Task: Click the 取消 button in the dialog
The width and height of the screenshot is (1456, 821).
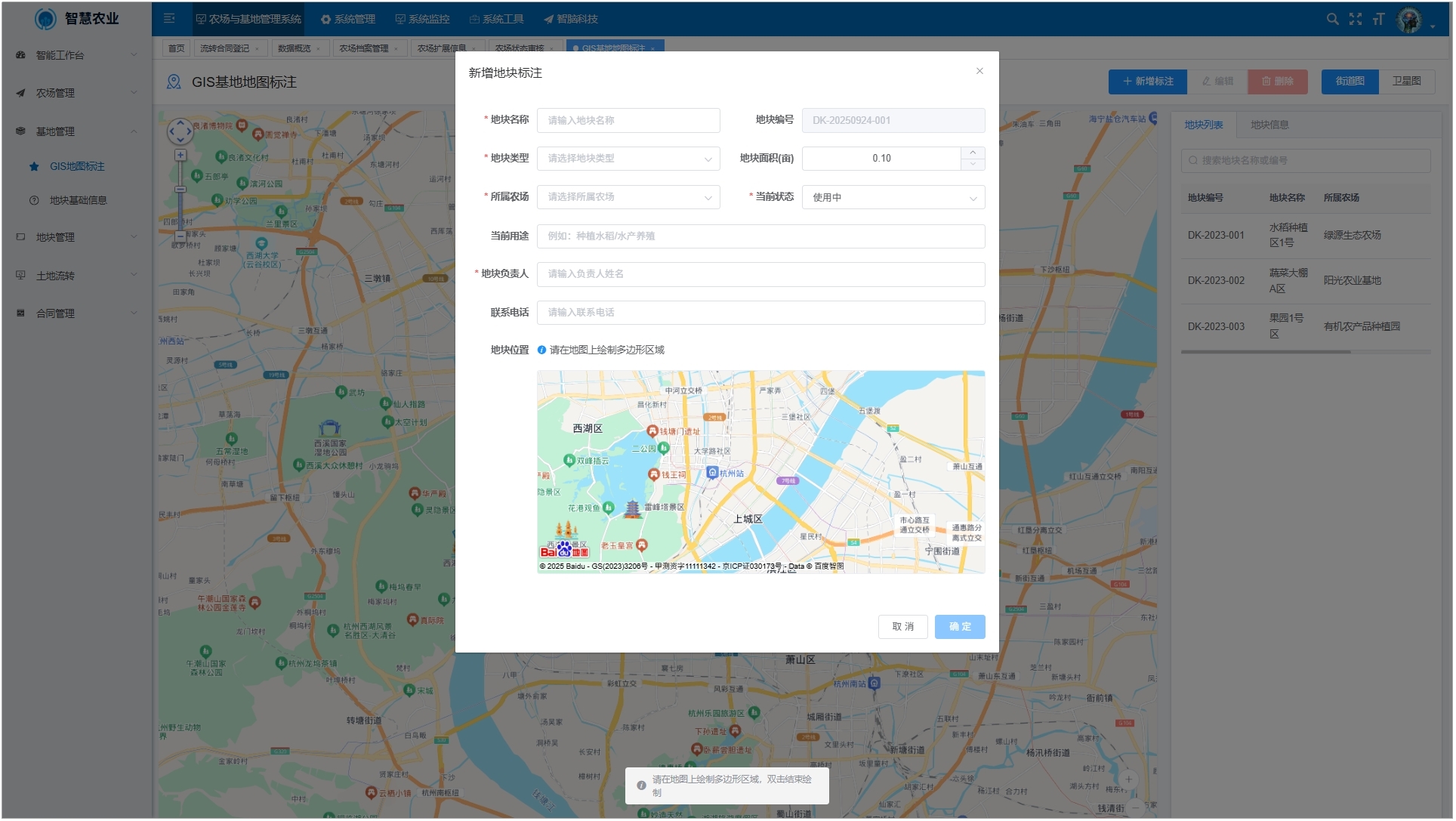Action: (902, 626)
